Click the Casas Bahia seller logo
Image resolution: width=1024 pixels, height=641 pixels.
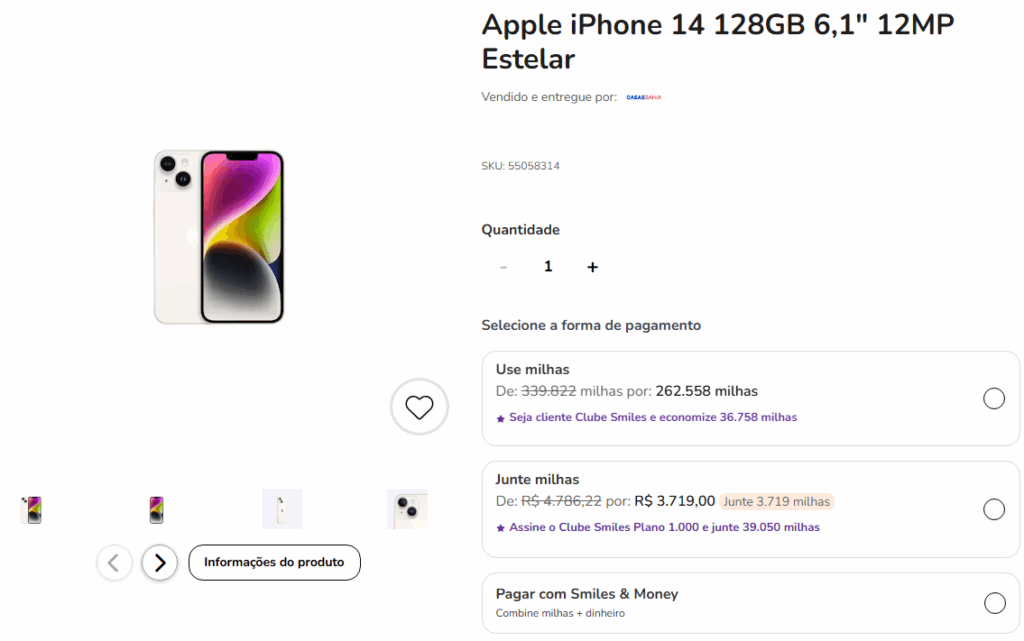point(643,97)
